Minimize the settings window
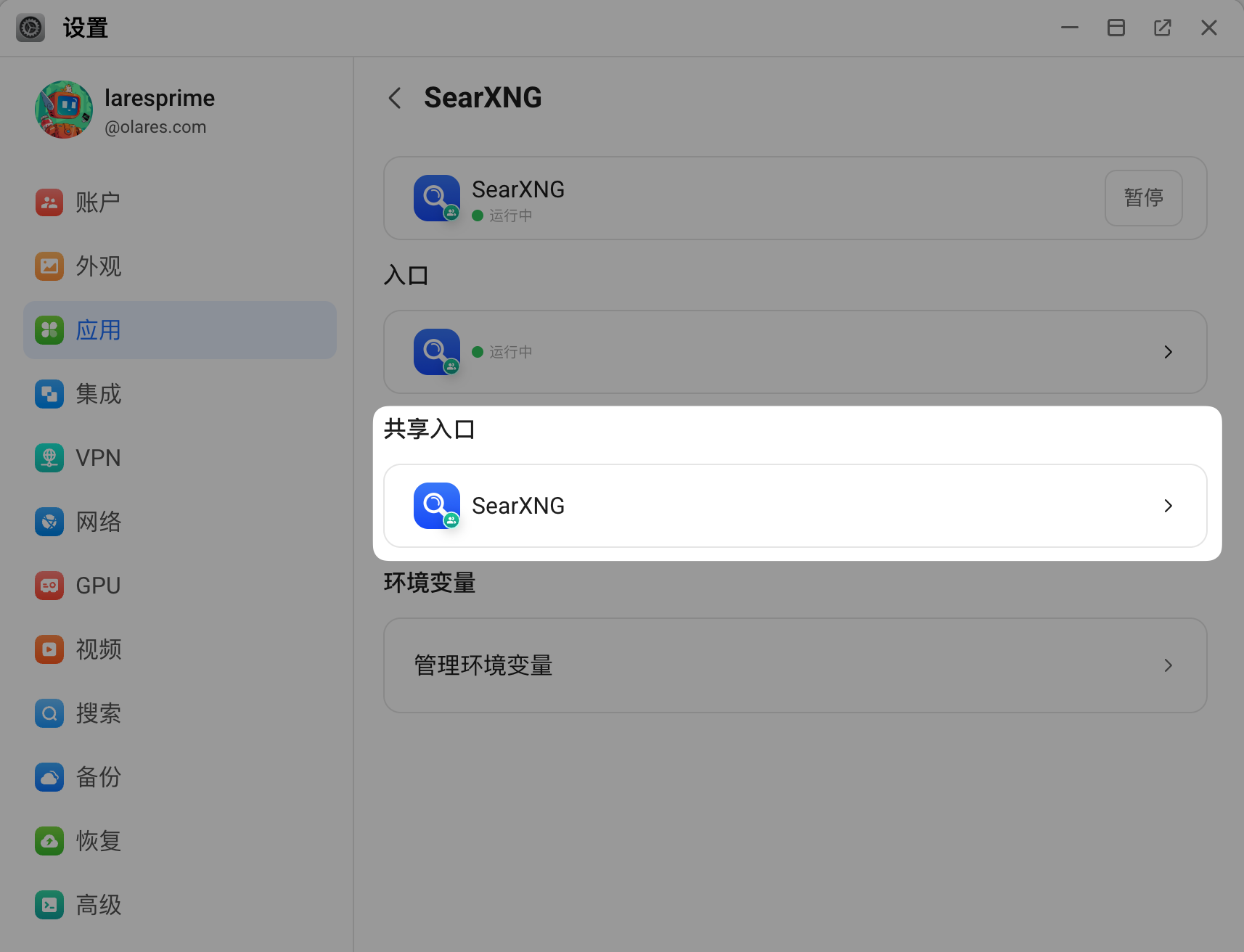This screenshot has width=1244, height=952. tap(1070, 28)
